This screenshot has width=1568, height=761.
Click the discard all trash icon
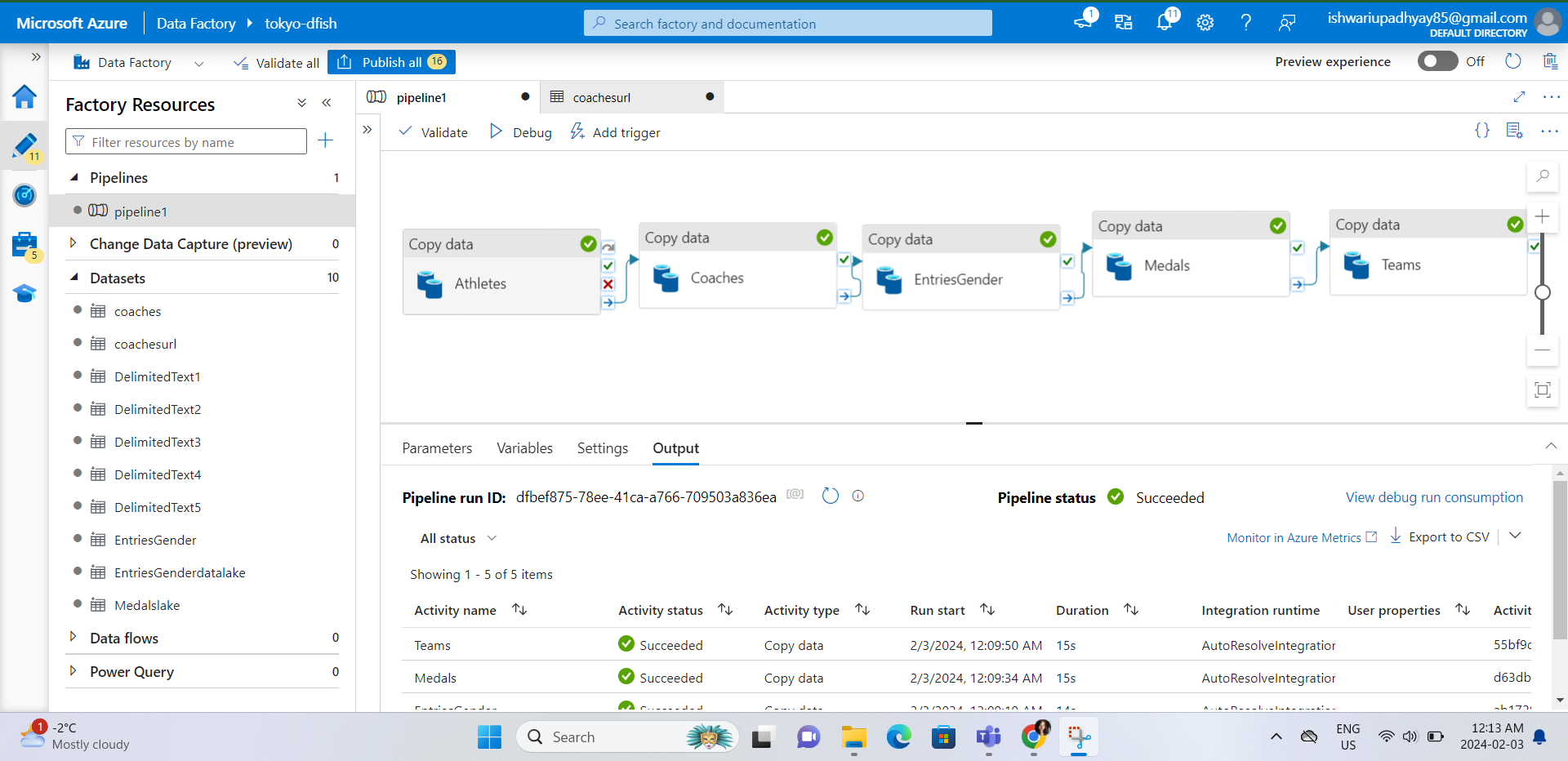click(x=1550, y=61)
